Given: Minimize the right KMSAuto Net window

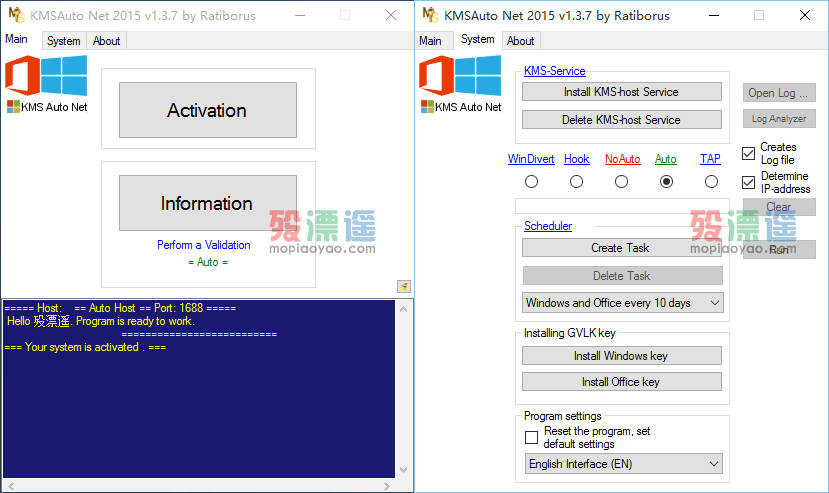Looking at the screenshot, I should click(x=714, y=15).
